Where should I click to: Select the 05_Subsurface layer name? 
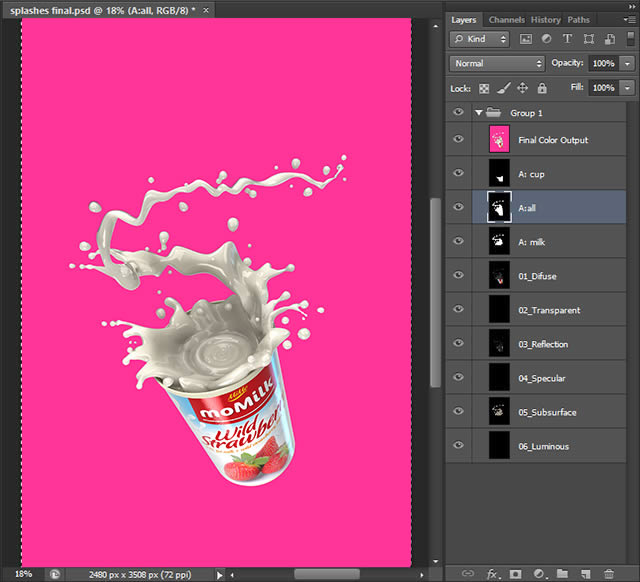tap(547, 413)
